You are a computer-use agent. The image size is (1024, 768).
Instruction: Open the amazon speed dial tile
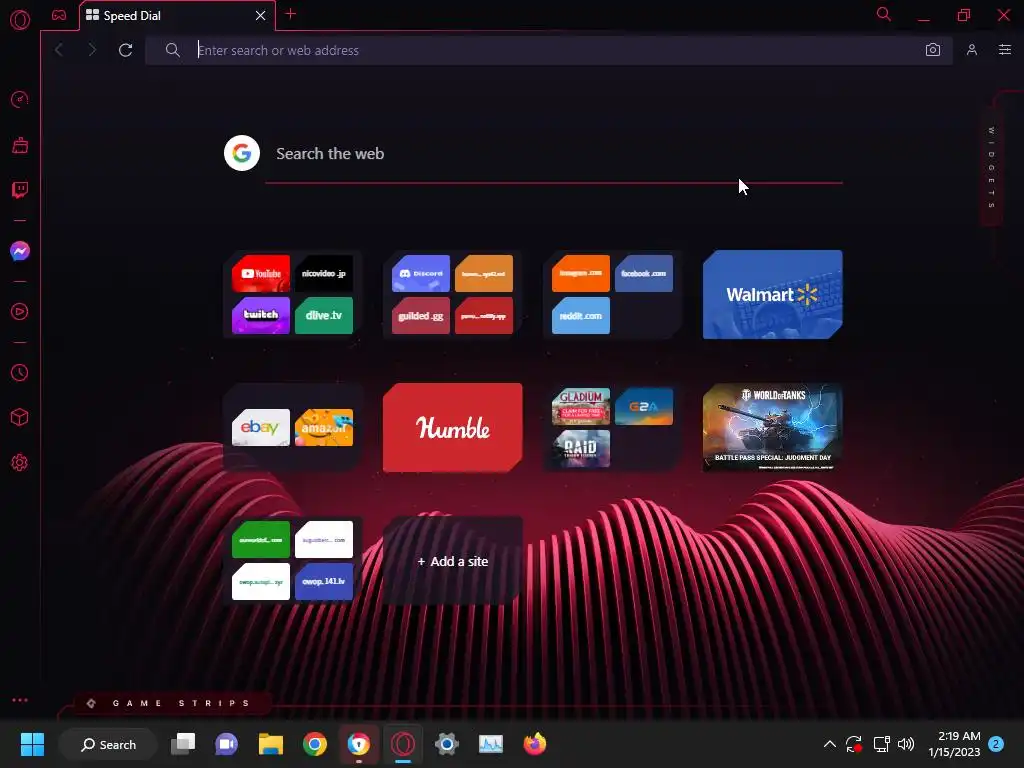[324, 428]
